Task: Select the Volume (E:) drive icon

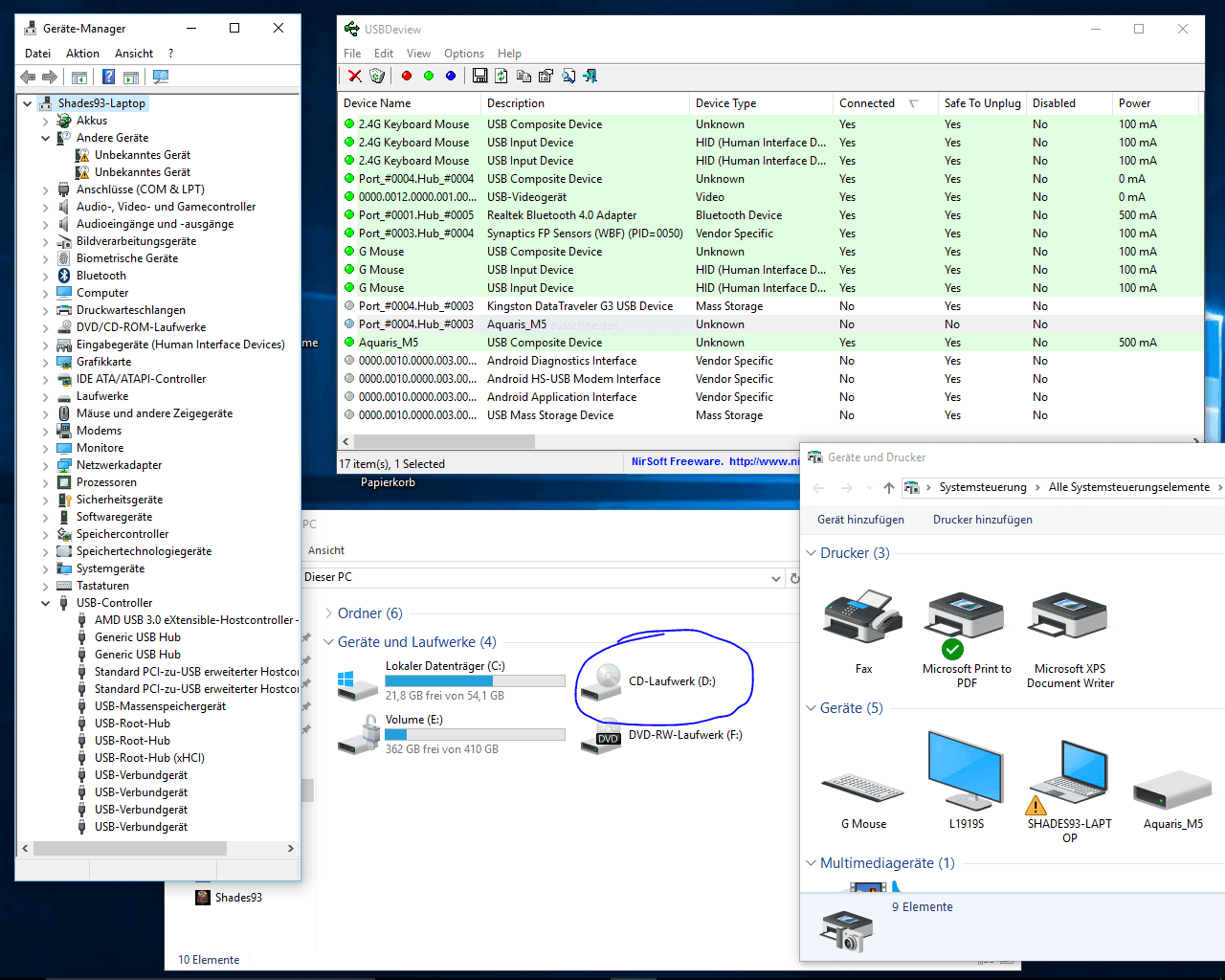Action: point(359,735)
